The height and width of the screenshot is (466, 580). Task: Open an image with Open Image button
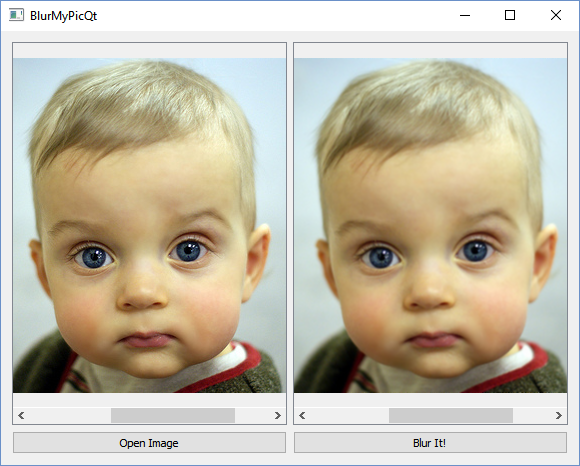(x=149, y=443)
